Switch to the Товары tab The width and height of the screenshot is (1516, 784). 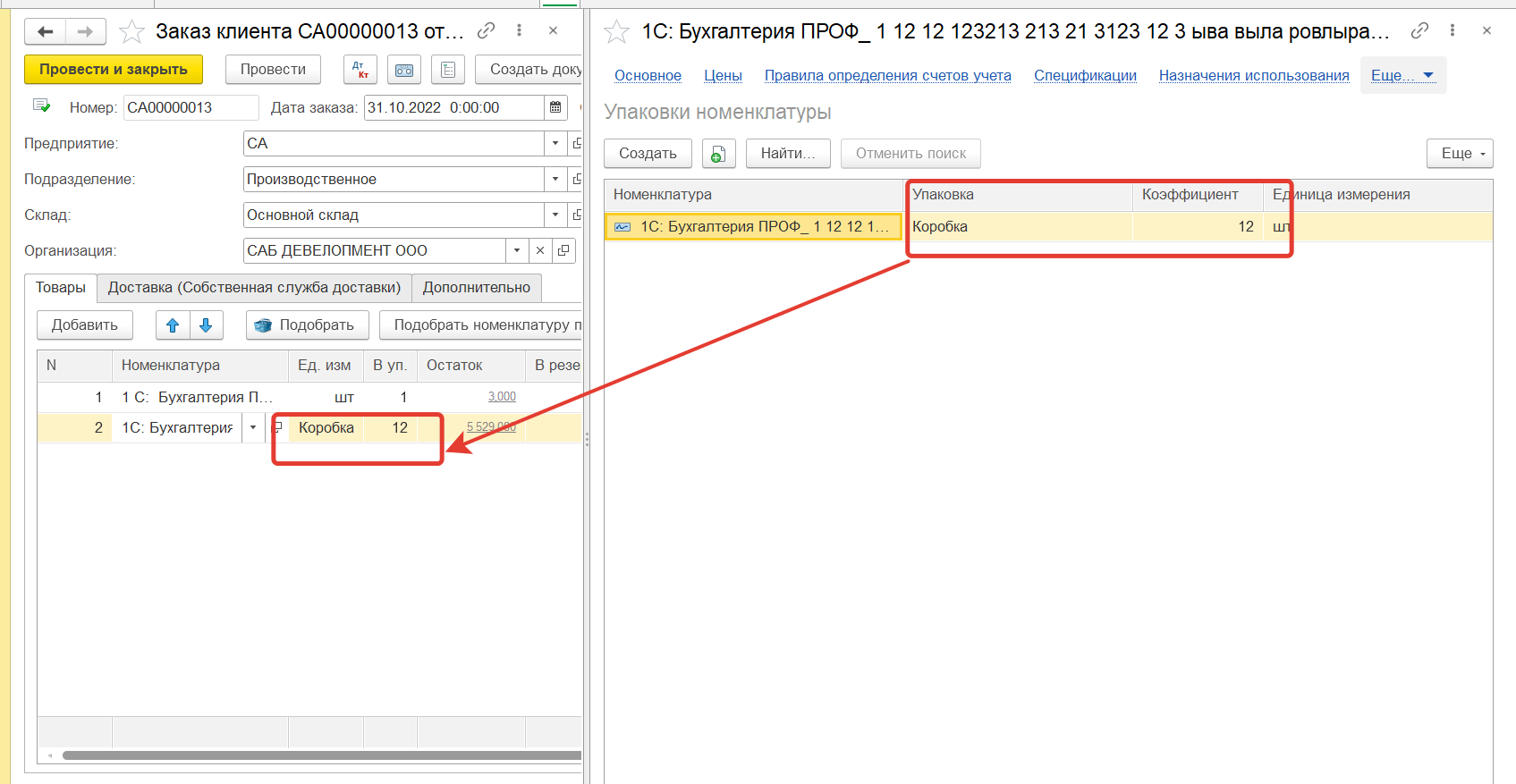(x=61, y=288)
